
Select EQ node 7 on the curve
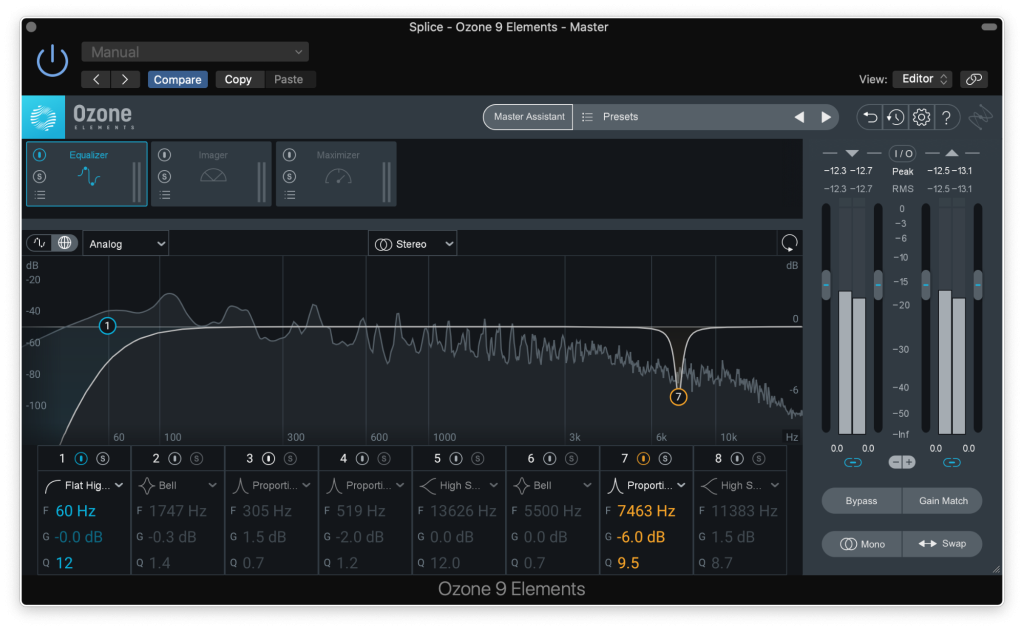click(679, 396)
